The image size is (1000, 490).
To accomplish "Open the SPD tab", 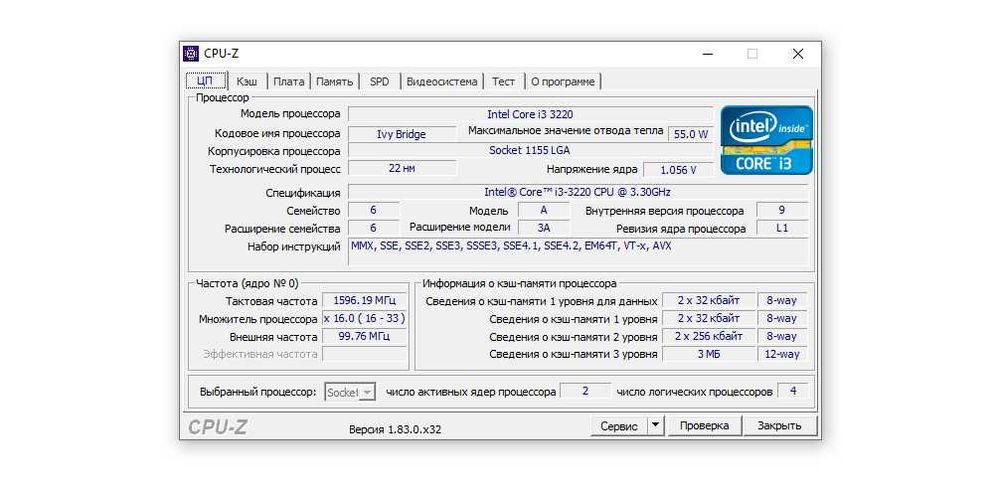I will [x=379, y=82].
